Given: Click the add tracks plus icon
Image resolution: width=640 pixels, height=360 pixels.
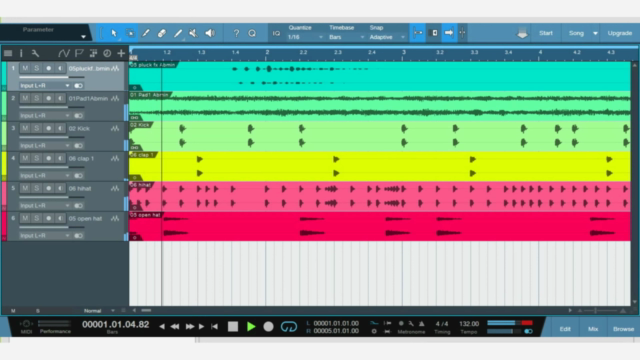Looking at the screenshot, I should [121, 53].
